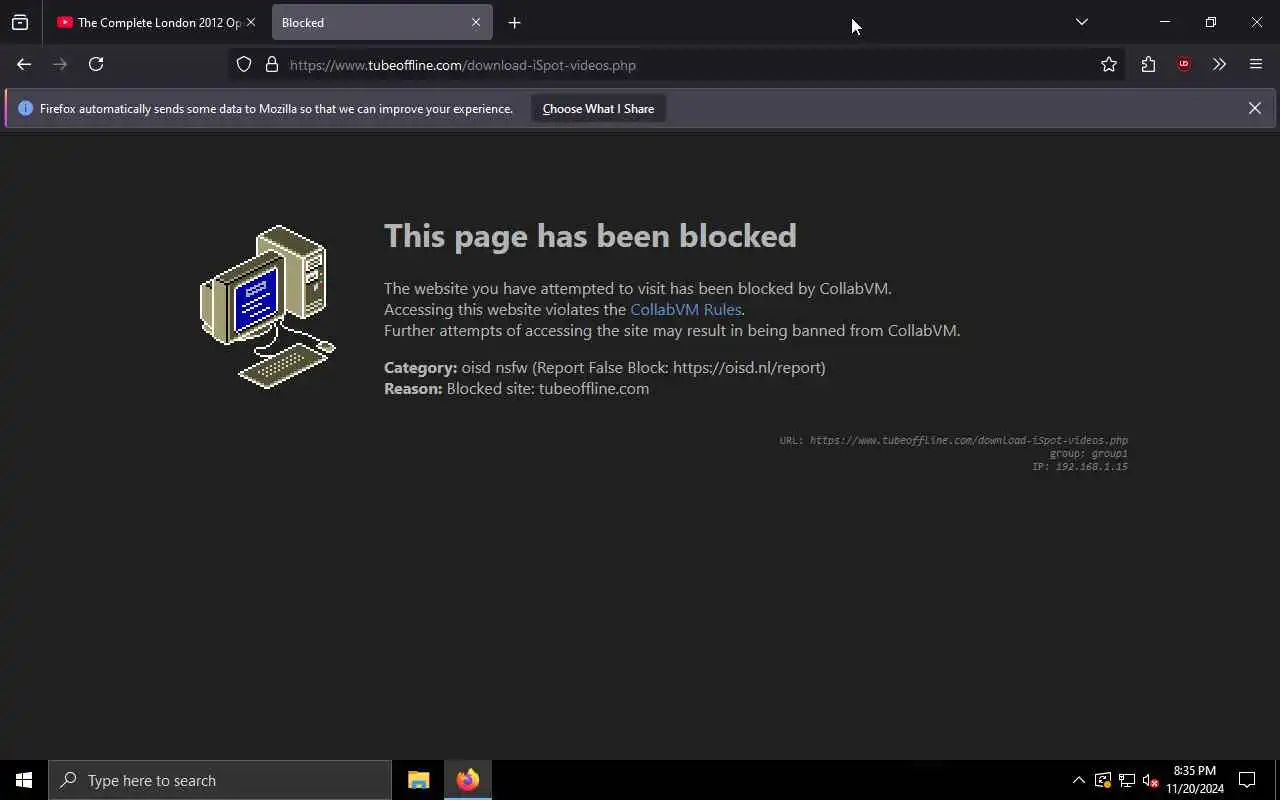
Task: Restore down the Firefox window
Action: [x=1210, y=22]
